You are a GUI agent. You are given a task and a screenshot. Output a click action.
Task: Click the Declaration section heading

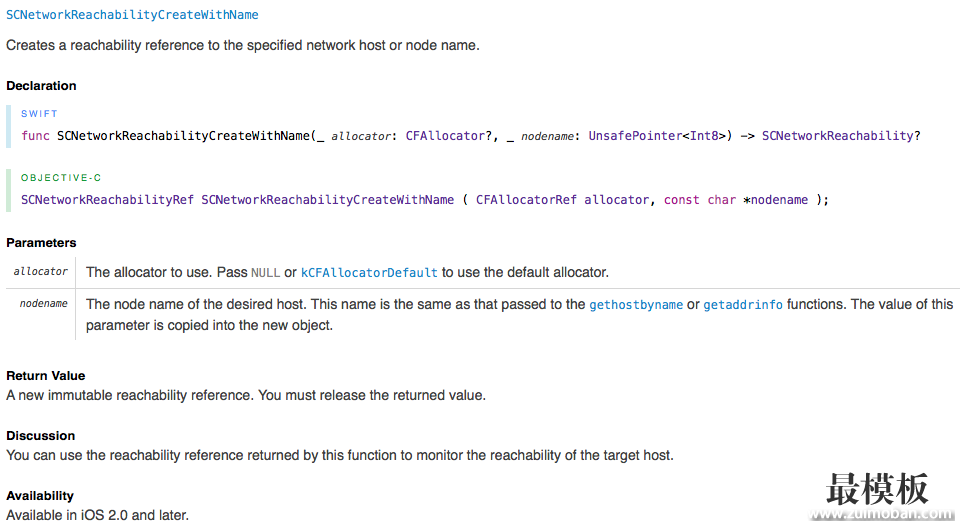coord(42,86)
